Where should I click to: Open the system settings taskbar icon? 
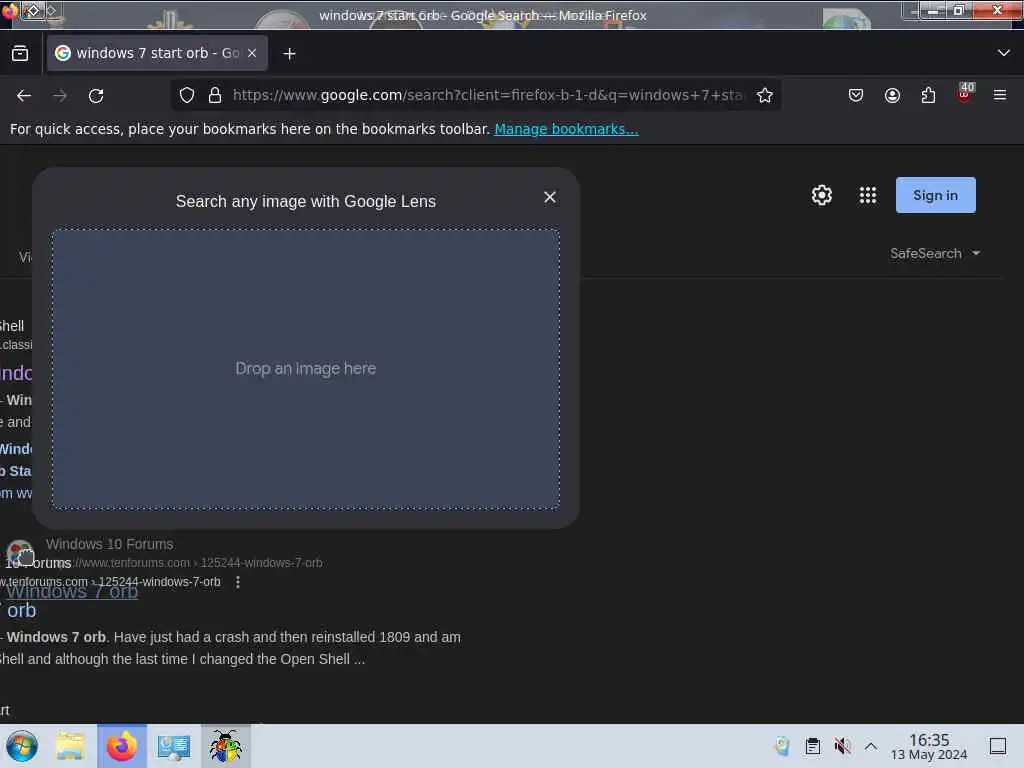(x=174, y=746)
